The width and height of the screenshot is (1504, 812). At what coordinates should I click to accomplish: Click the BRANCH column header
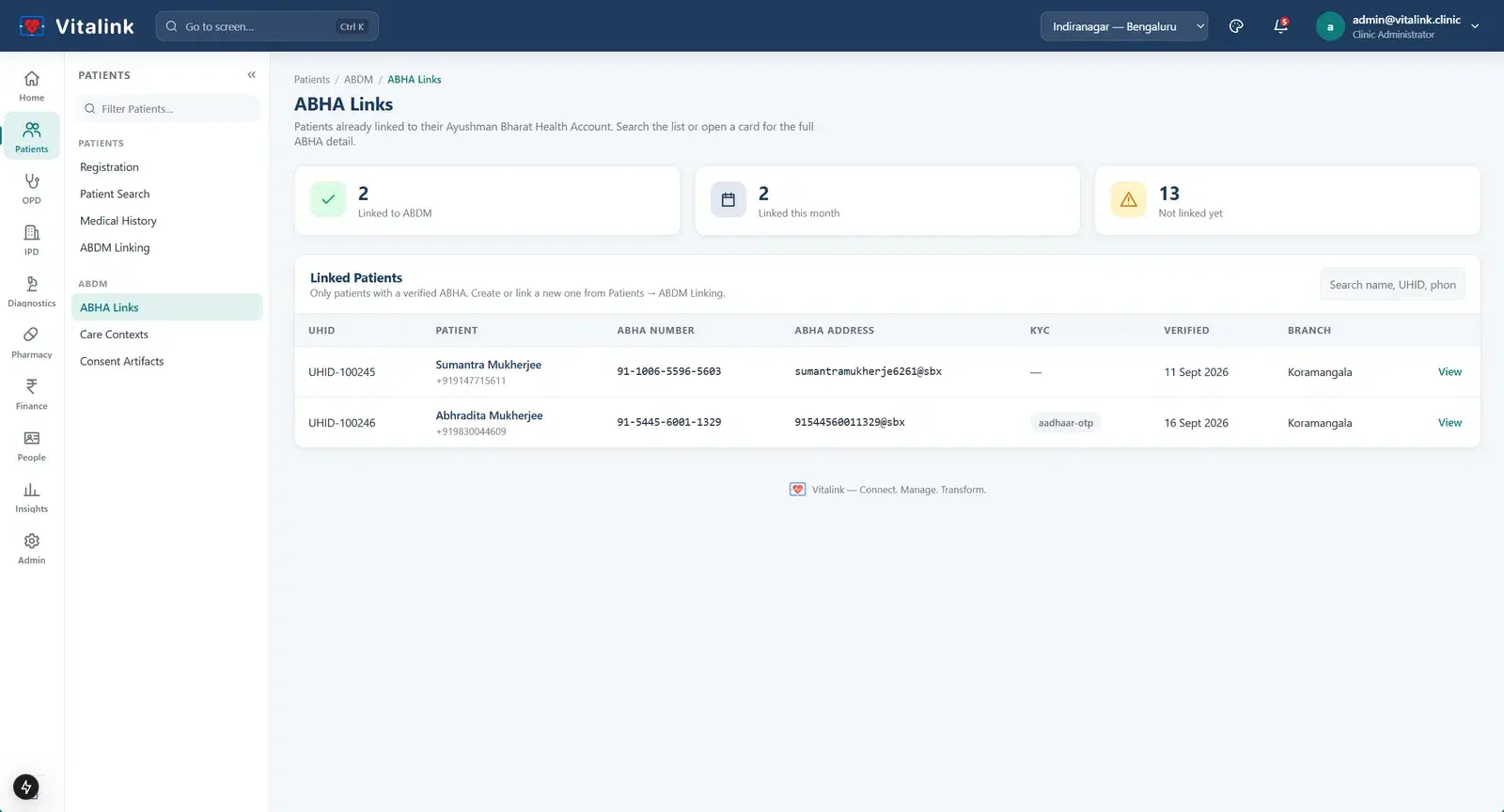(x=1309, y=331)
